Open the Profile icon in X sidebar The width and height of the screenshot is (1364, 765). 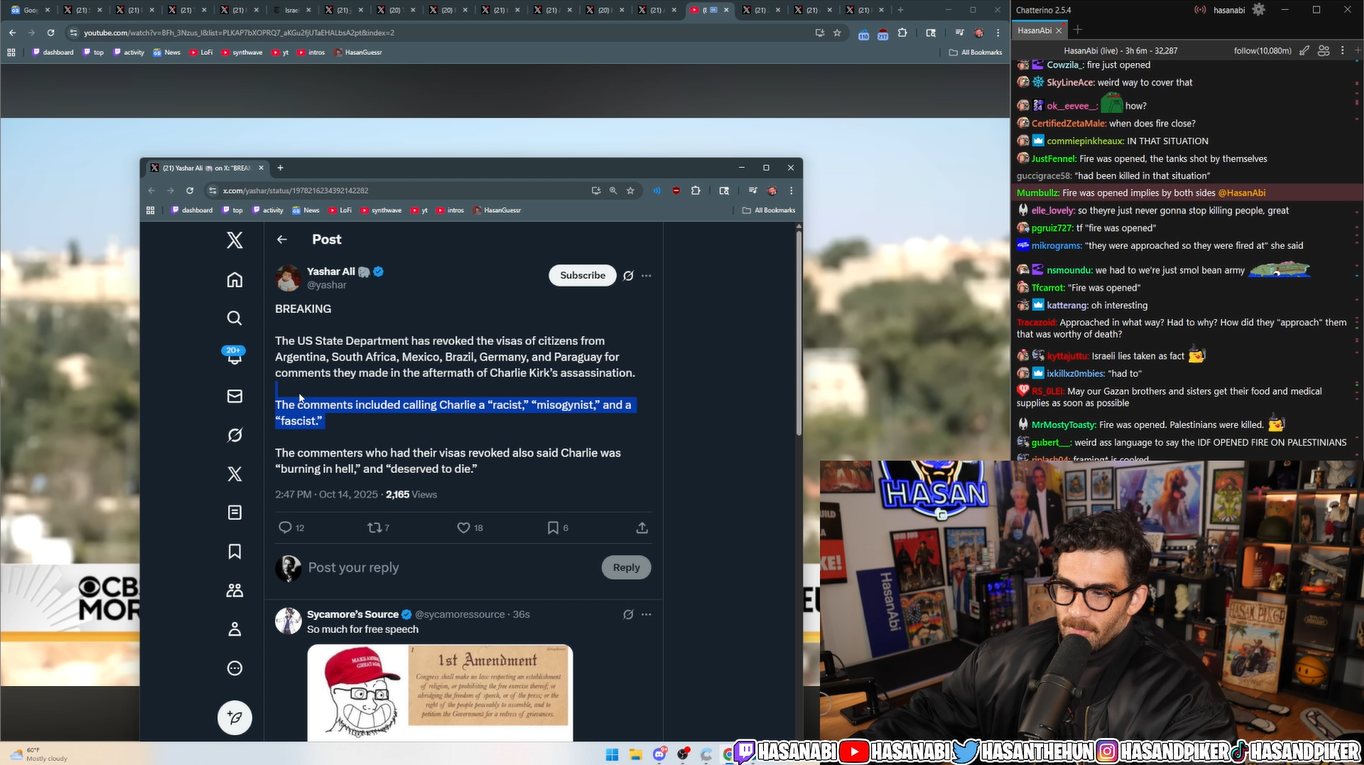(235, 629)
